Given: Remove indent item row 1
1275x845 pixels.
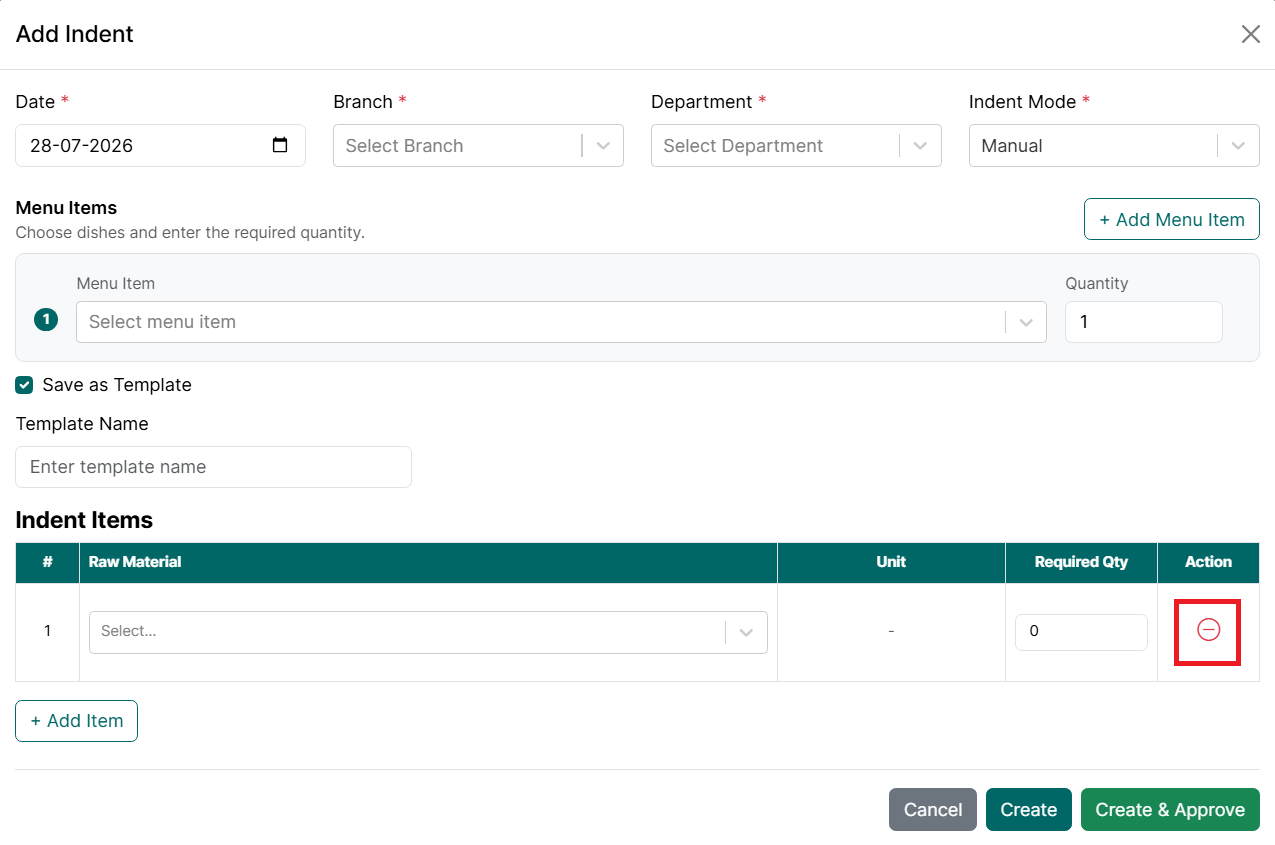Looking at the screenshot, I should 1208,630.
